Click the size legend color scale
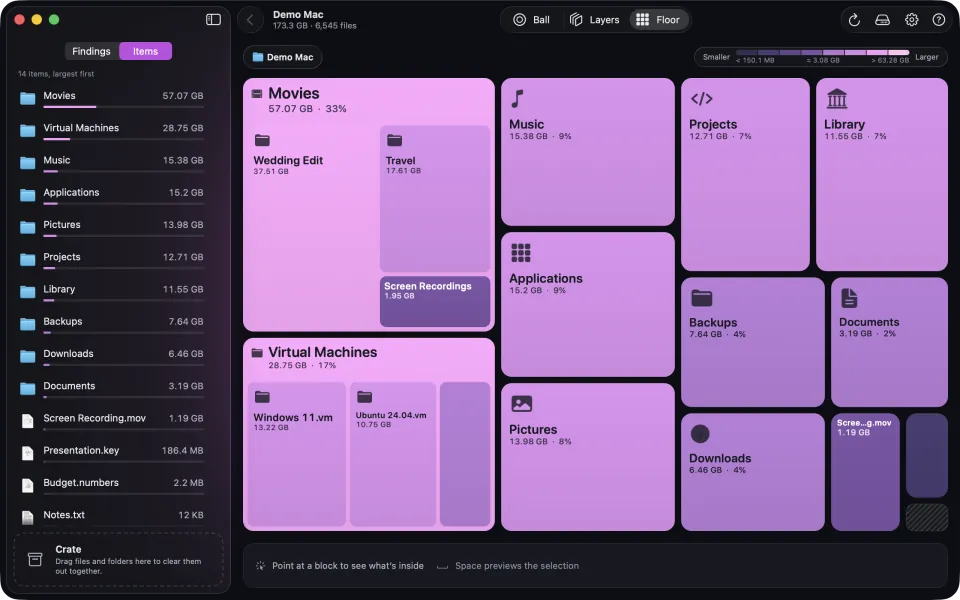 (x=822, y=53)
